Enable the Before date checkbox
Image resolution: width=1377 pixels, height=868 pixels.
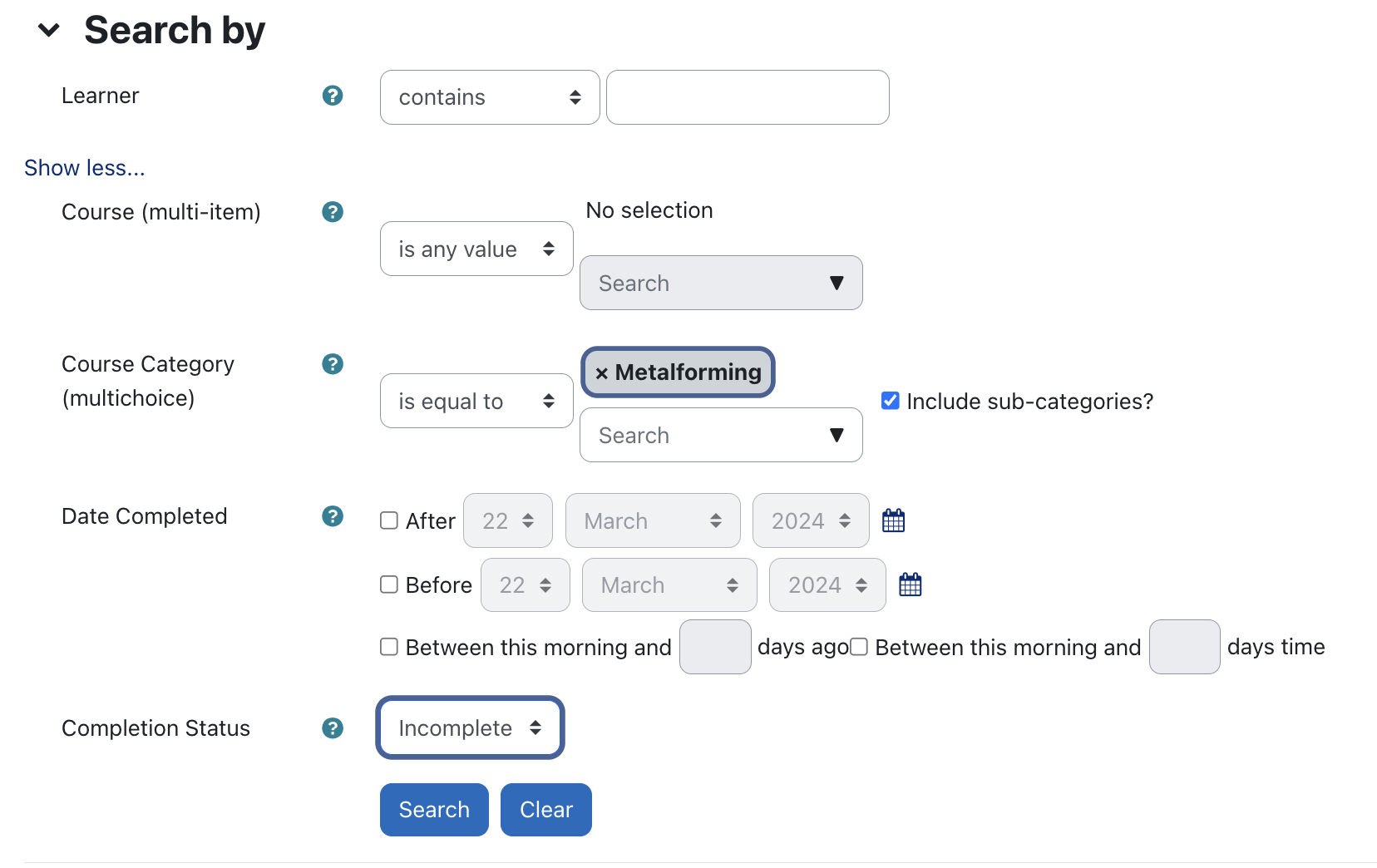click(x=389, y=584)
